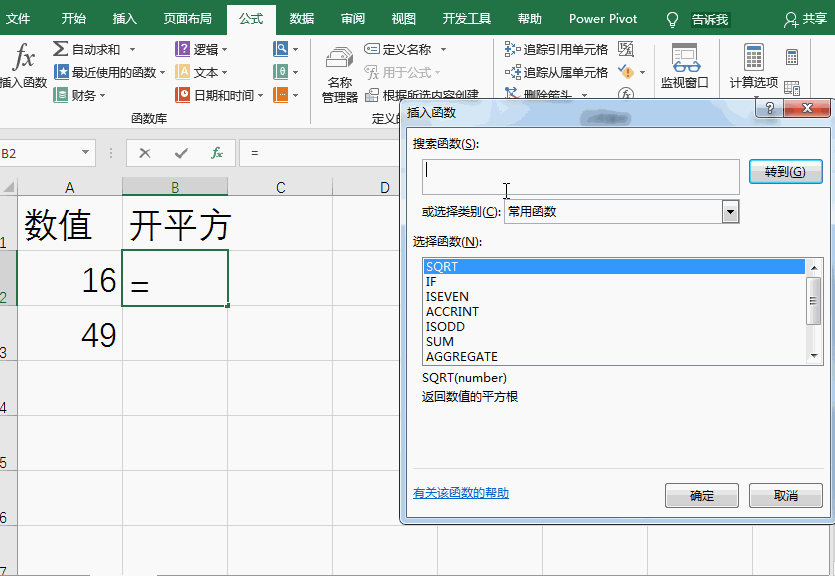This screenshot has height=576, width=835.
Task: Click the function list scroll down arrow
Action: [814, 356]
